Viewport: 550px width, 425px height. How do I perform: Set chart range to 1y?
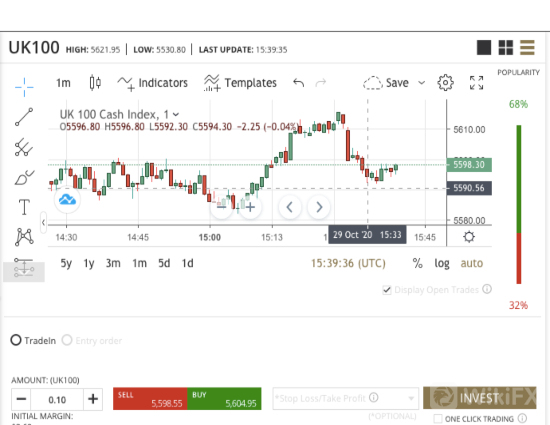pyautogui.click(x=89, y=263)
